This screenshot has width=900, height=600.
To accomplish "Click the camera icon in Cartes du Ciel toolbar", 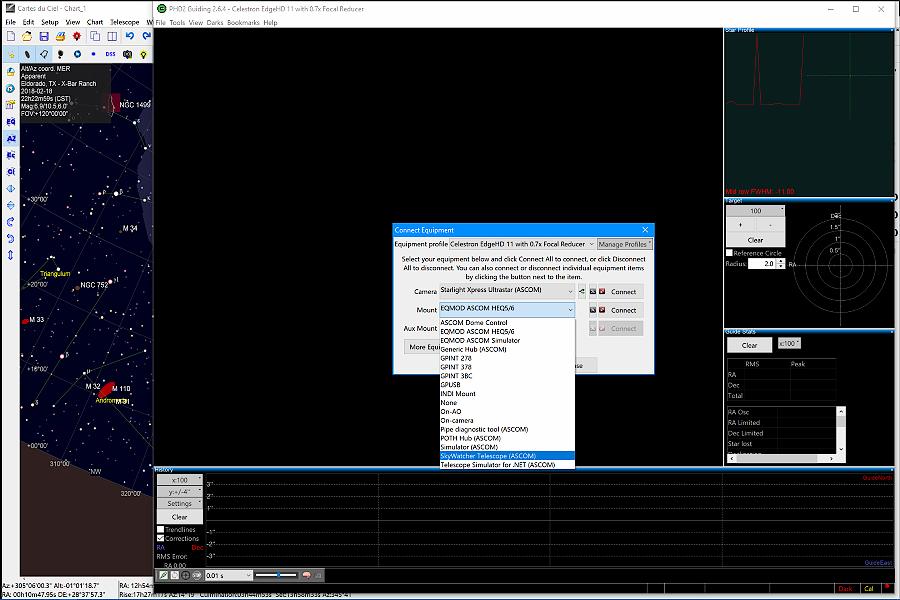I will 127,54.
